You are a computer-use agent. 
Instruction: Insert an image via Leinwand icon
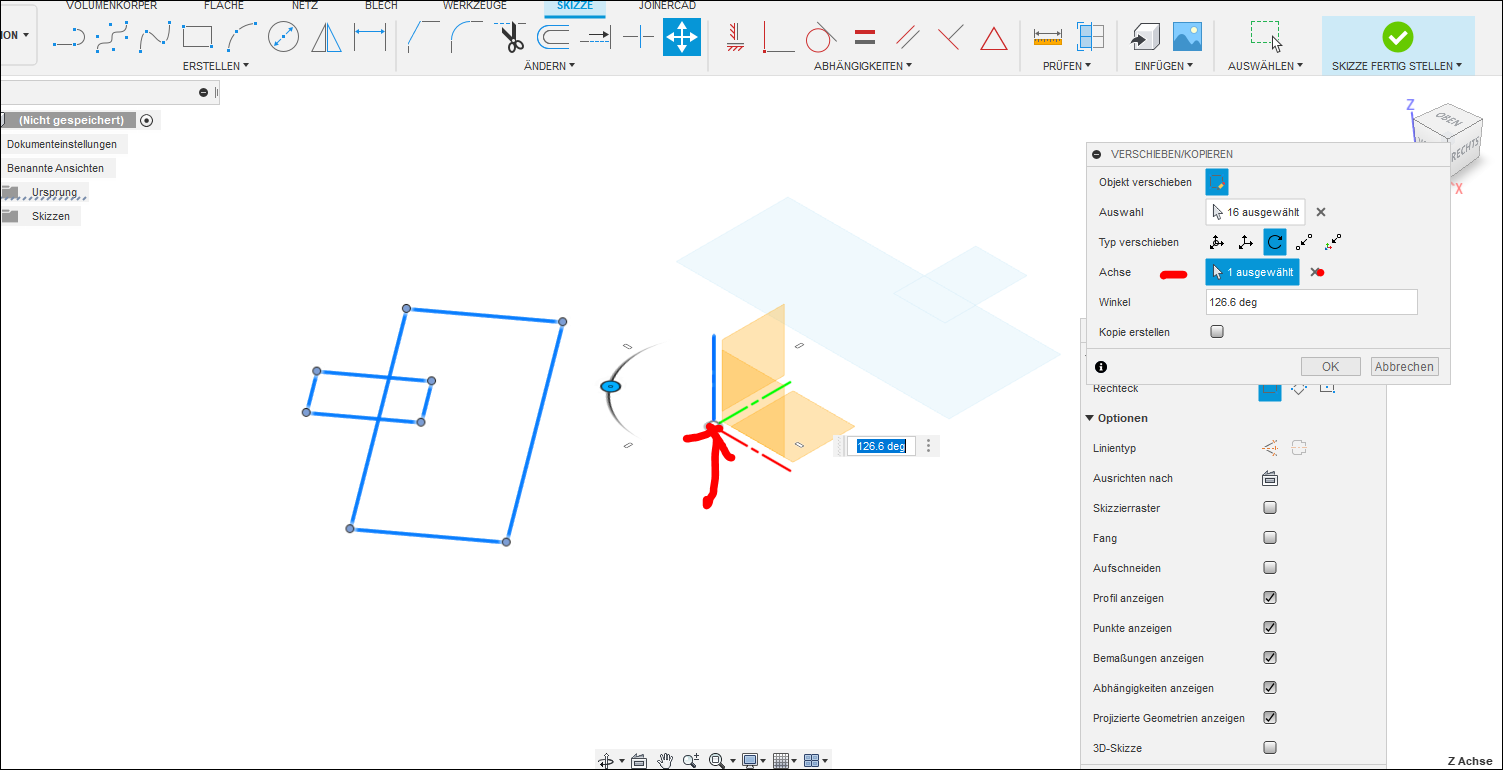(x=1186, y=36)
